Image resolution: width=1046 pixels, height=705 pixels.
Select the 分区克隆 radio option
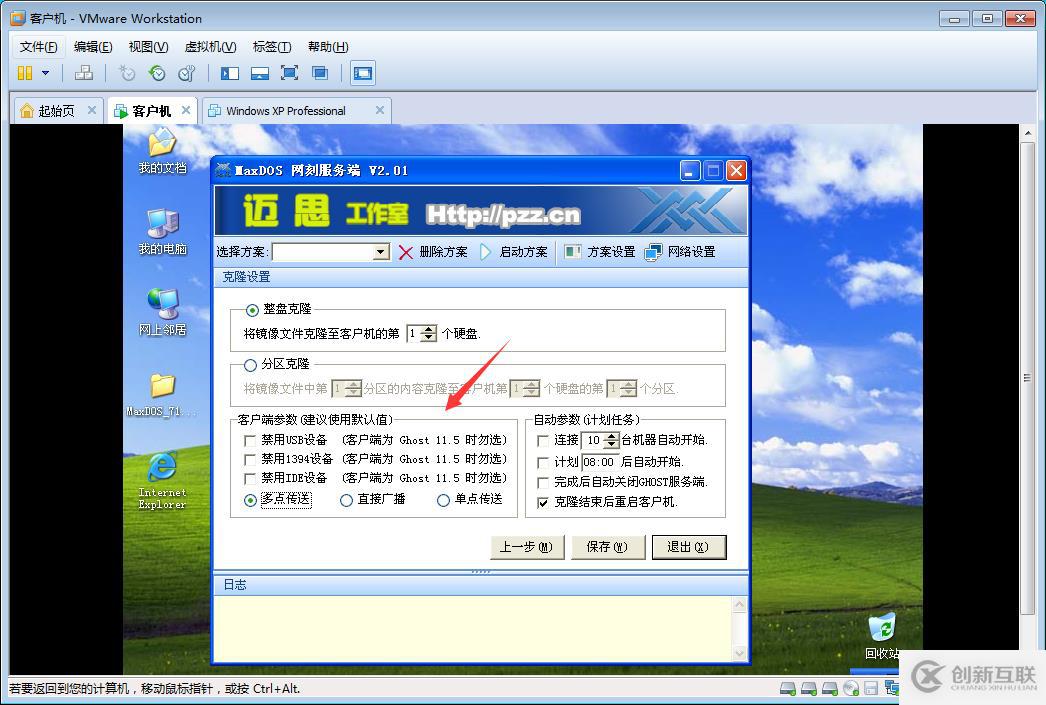point(250,364)
